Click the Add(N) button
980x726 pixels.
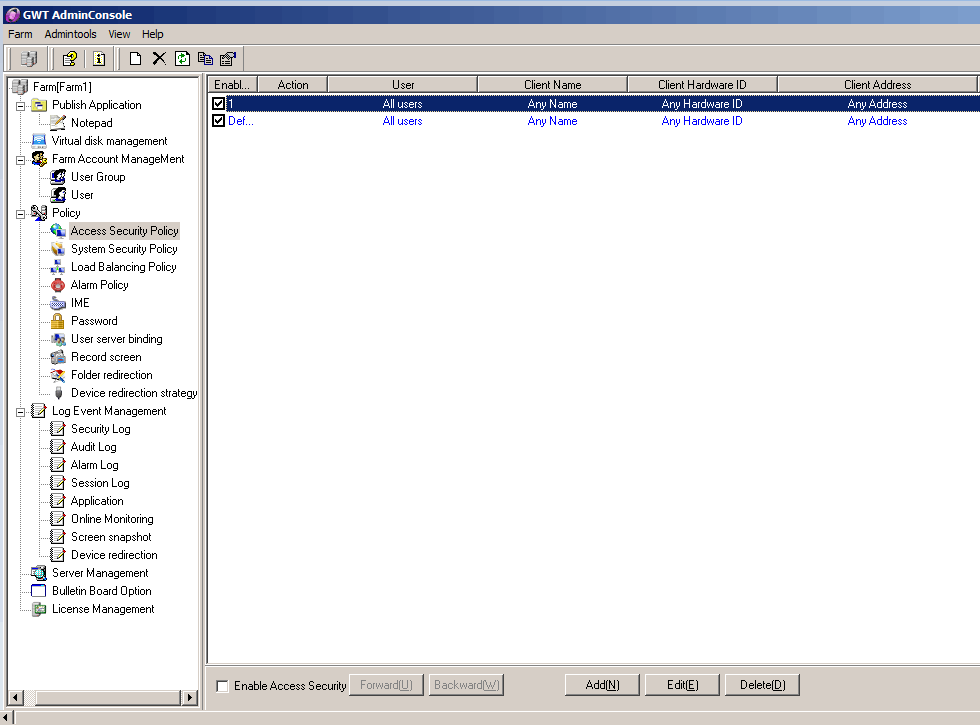pos(602,685)
